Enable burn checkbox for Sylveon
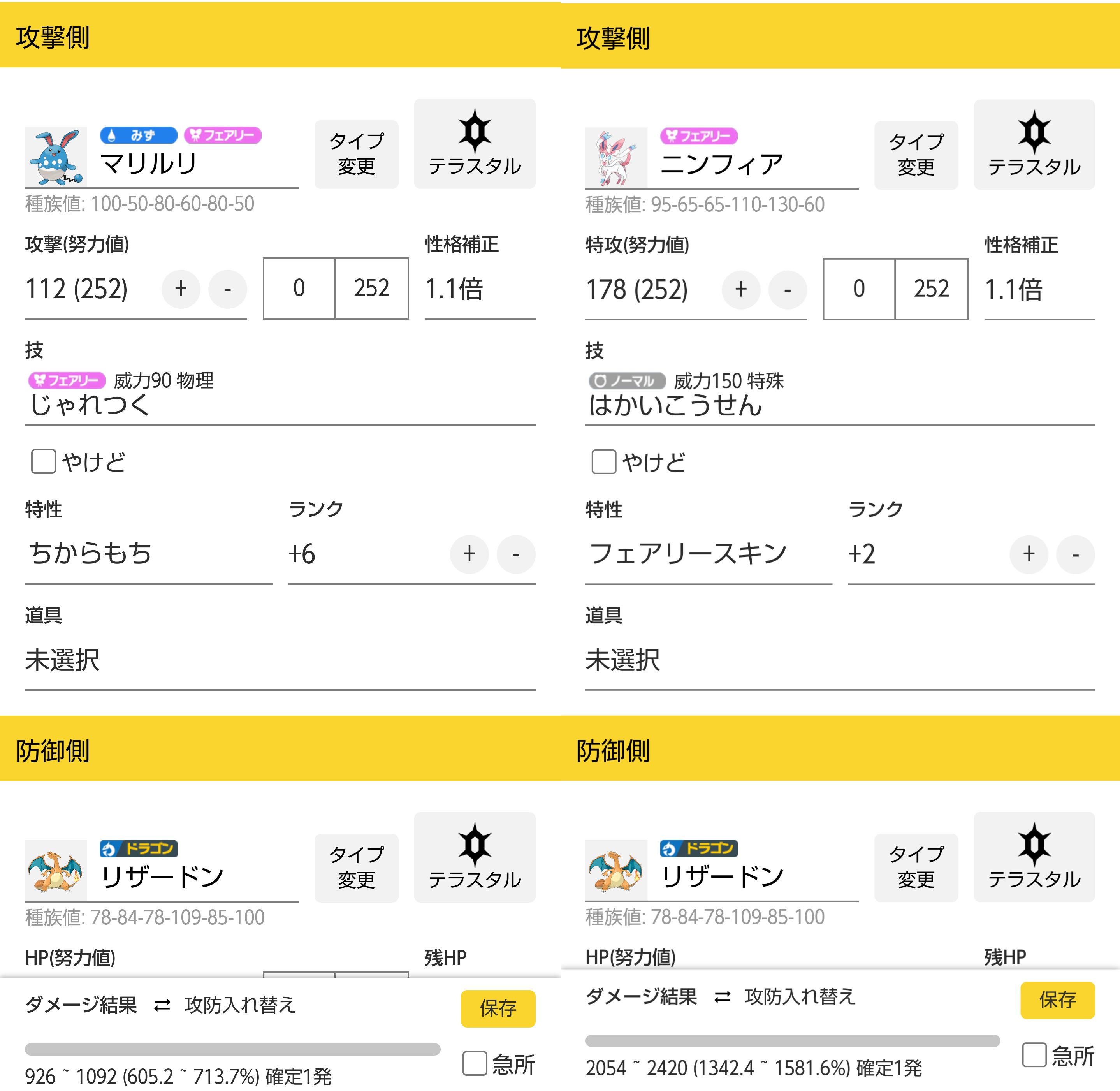The height and width of the screenshot is (1091, 1120). click(x=604, y=462)
